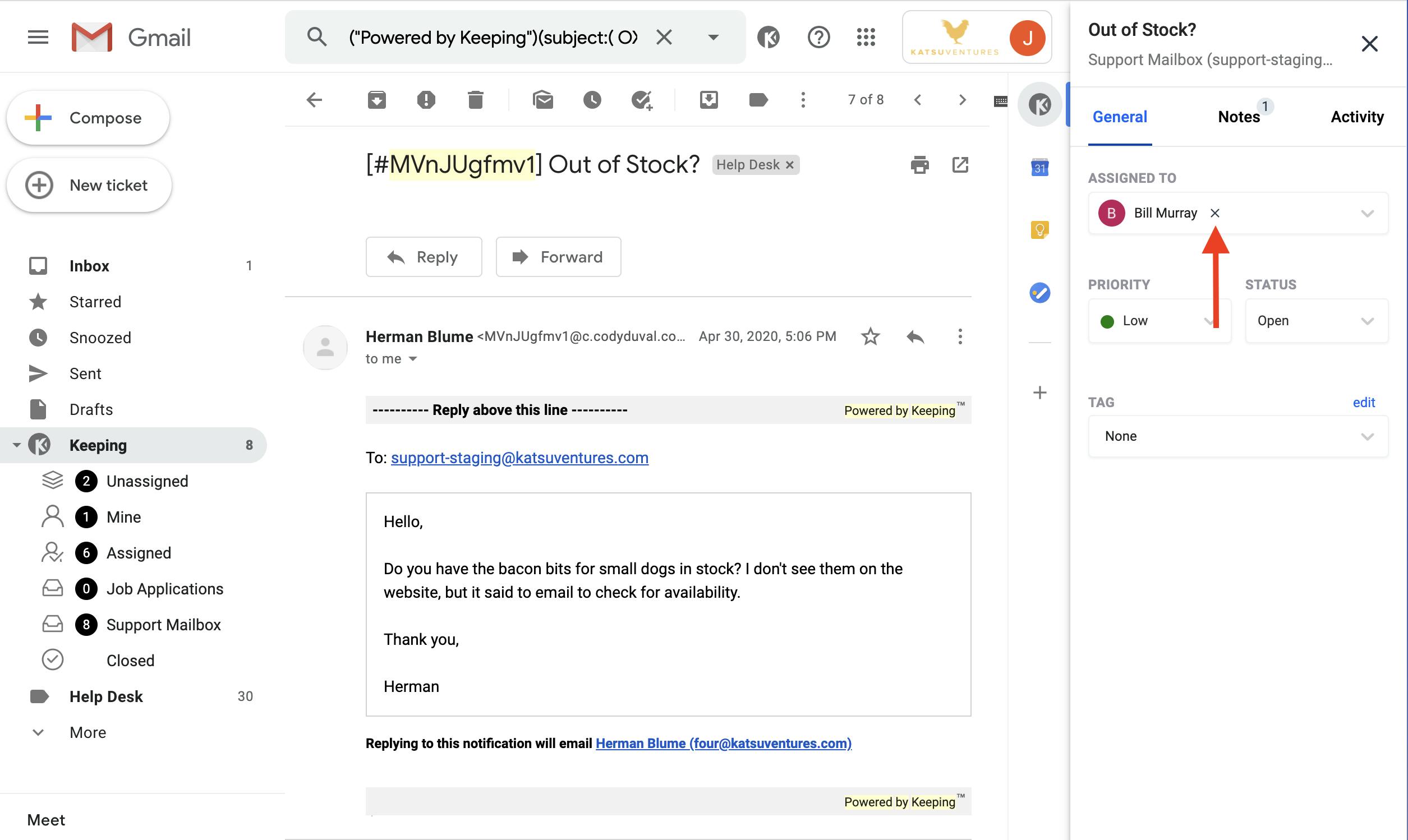
Task: Switch to the Notes tab
Action: pos(1239,117)
